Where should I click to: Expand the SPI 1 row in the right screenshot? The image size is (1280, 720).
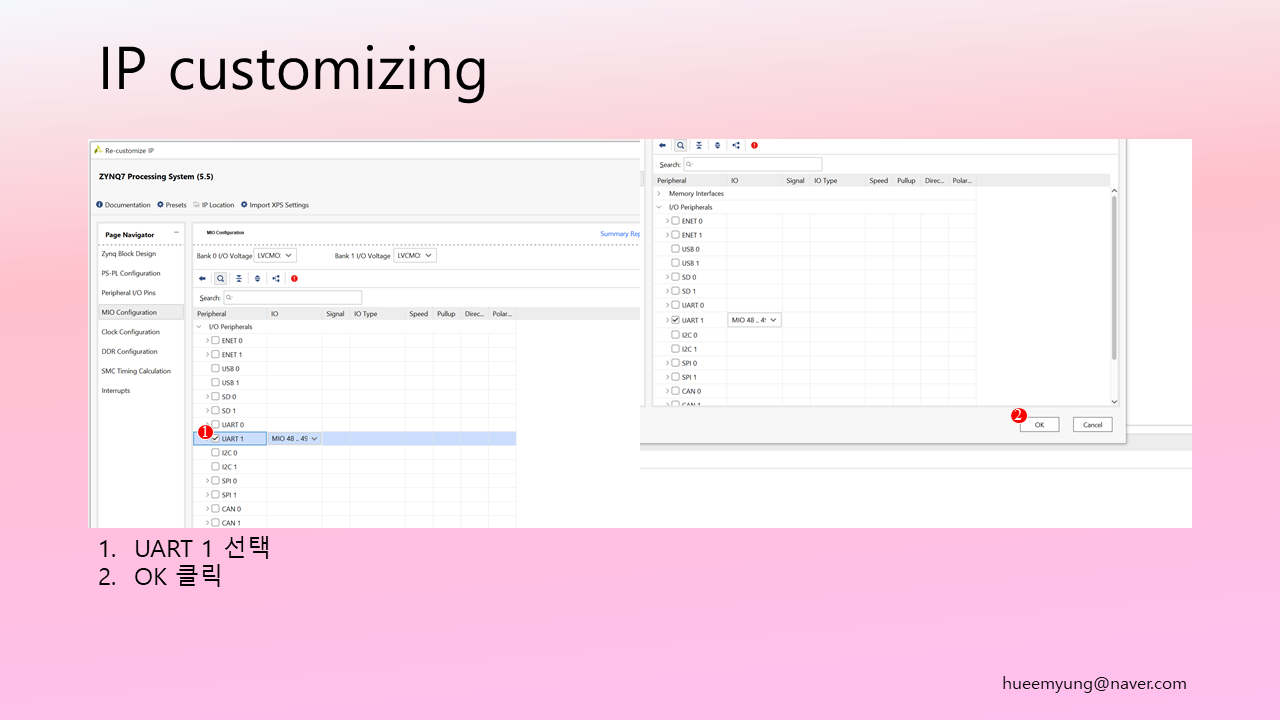[x=667, y=377]
